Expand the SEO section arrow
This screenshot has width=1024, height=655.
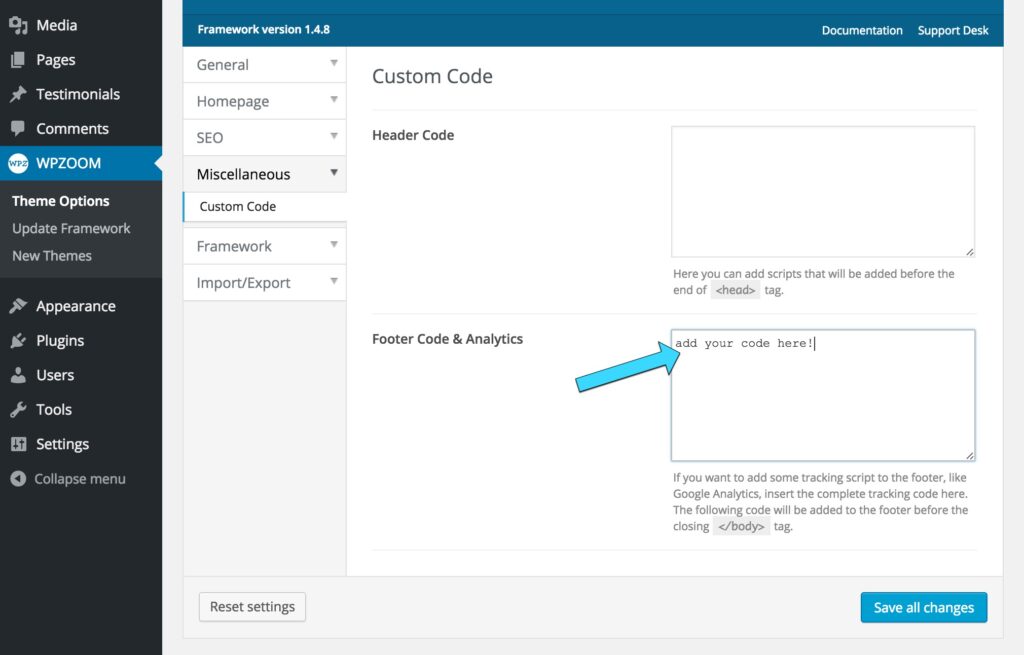(334, 136)
